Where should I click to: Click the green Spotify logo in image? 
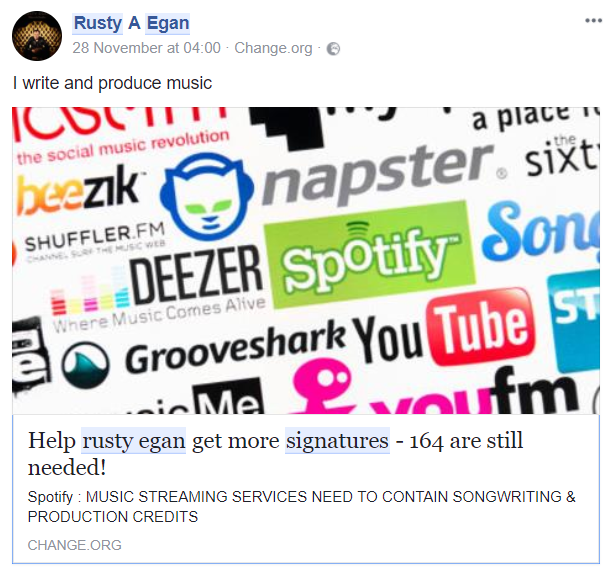[370, 253]
